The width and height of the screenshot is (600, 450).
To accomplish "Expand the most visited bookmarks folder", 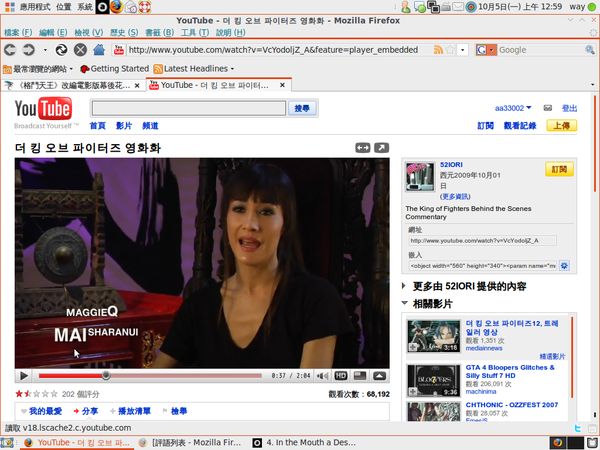I will [x=38, y=69].
